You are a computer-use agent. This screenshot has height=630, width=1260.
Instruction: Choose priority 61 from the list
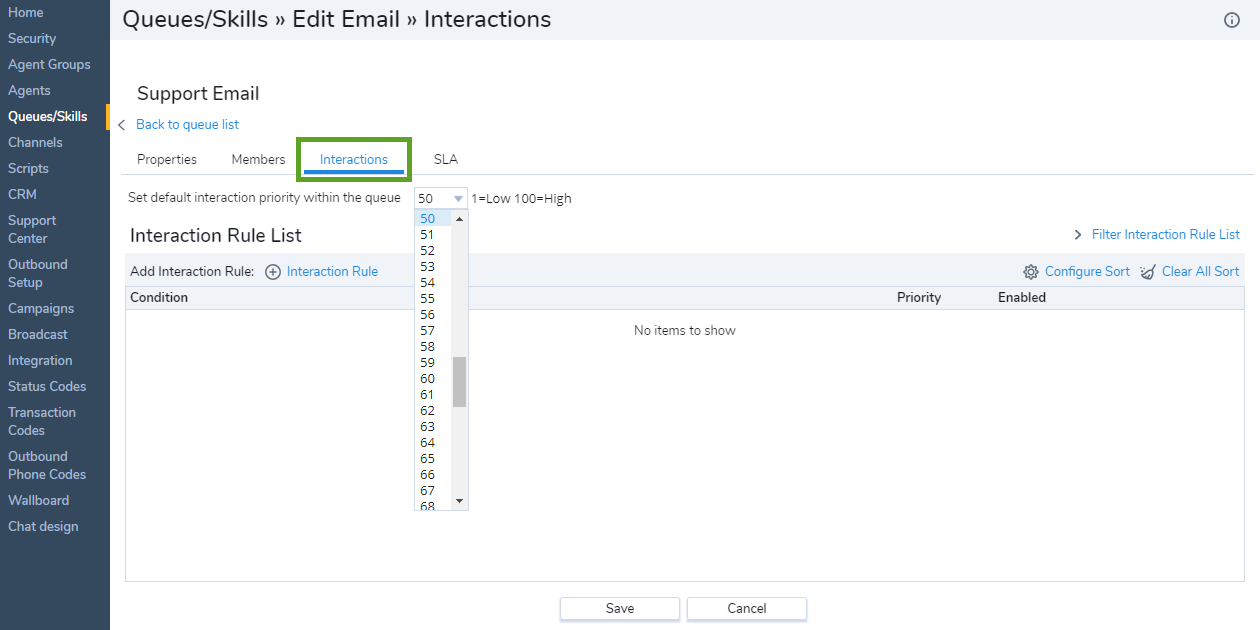pos(433,394)
